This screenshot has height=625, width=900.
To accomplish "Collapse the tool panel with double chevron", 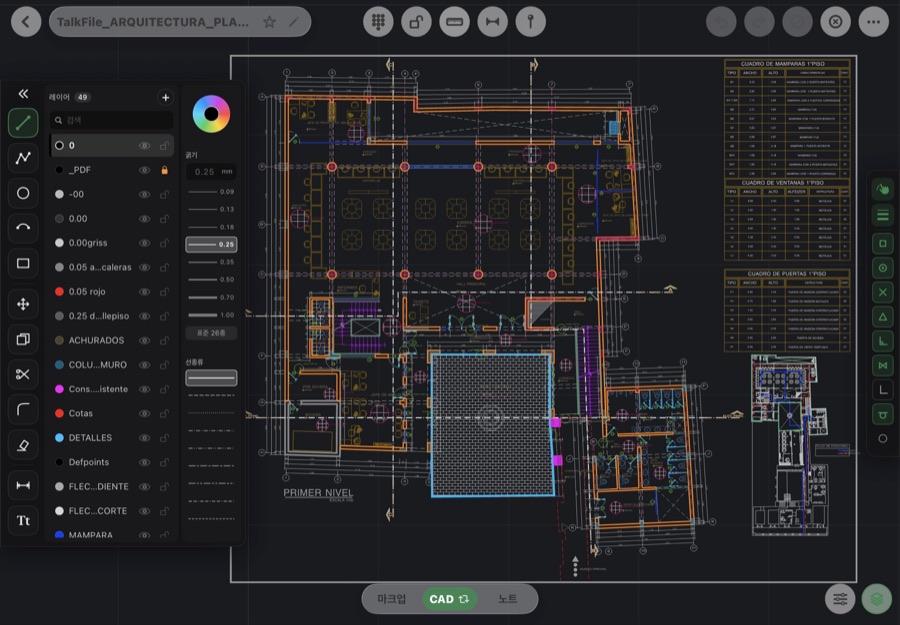I will point(23,94).
